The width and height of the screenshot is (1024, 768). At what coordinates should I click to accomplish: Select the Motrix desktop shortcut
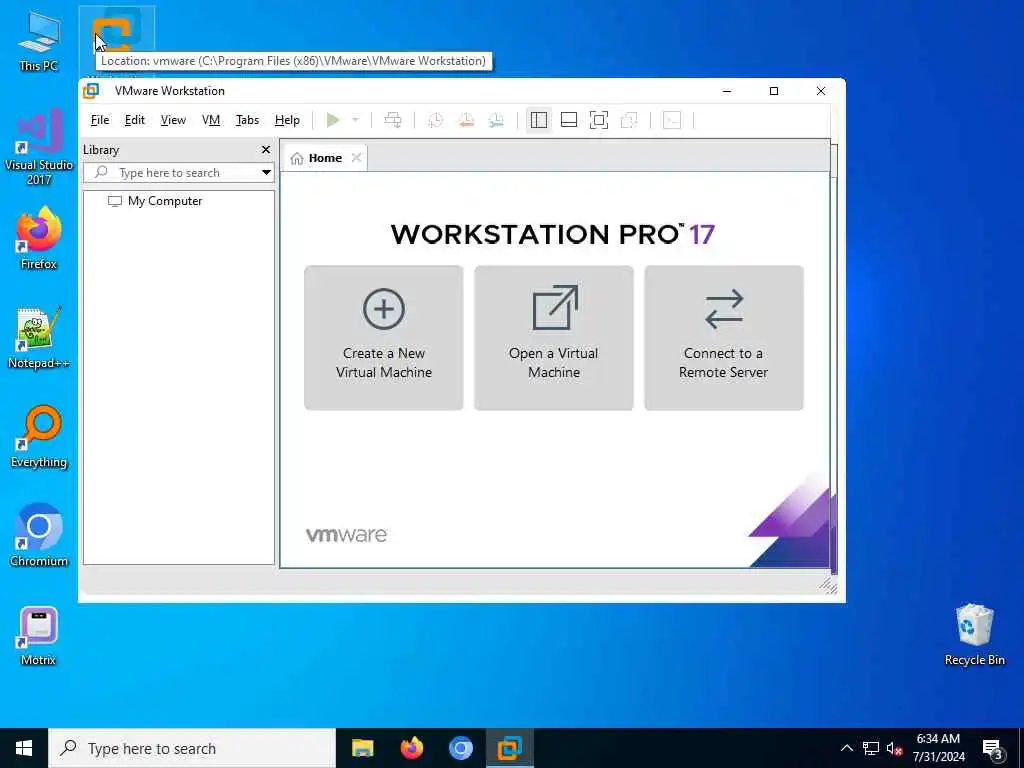pyautogui.click(x=39, y=635)
